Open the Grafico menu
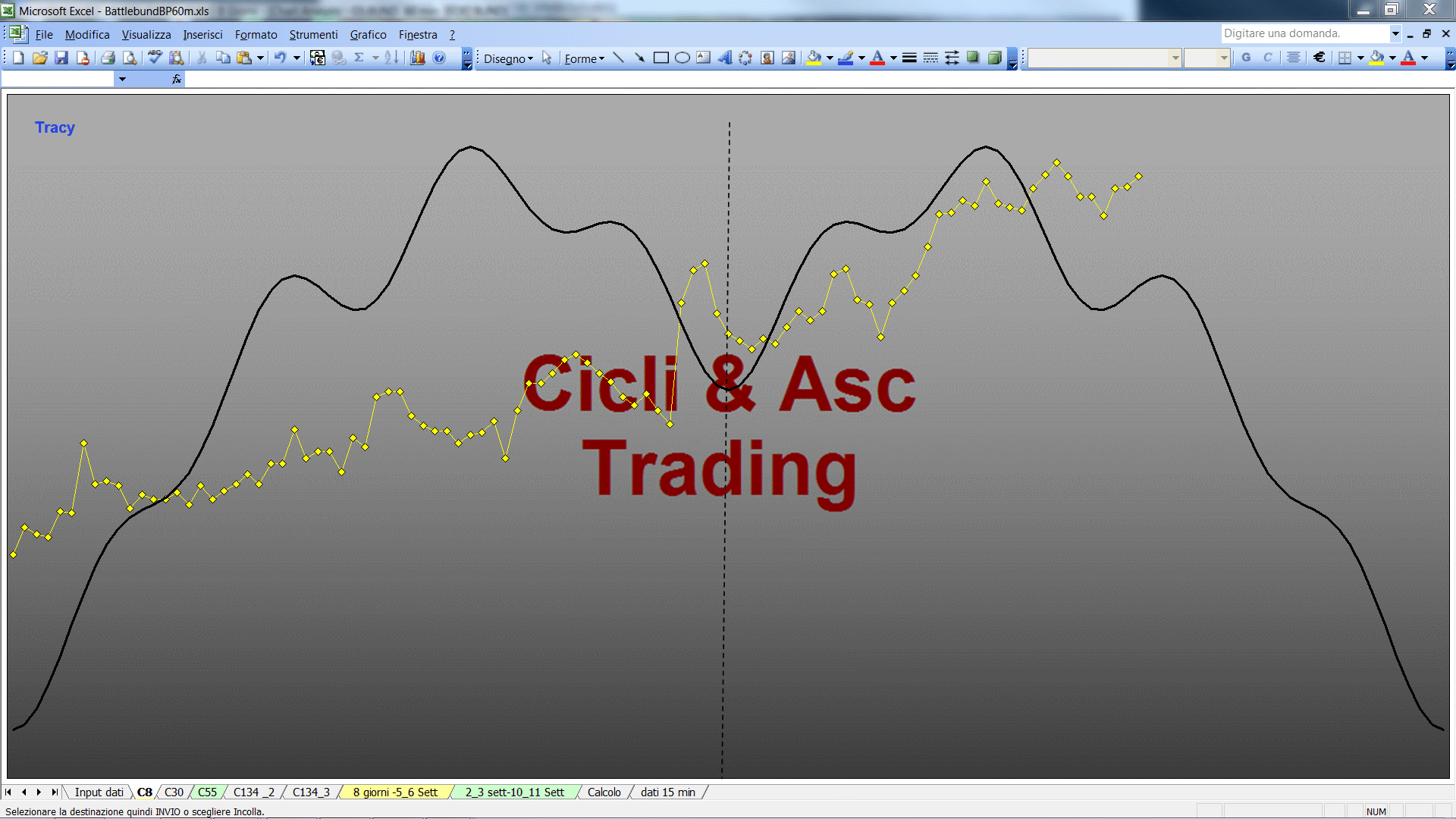 (368, 35)
